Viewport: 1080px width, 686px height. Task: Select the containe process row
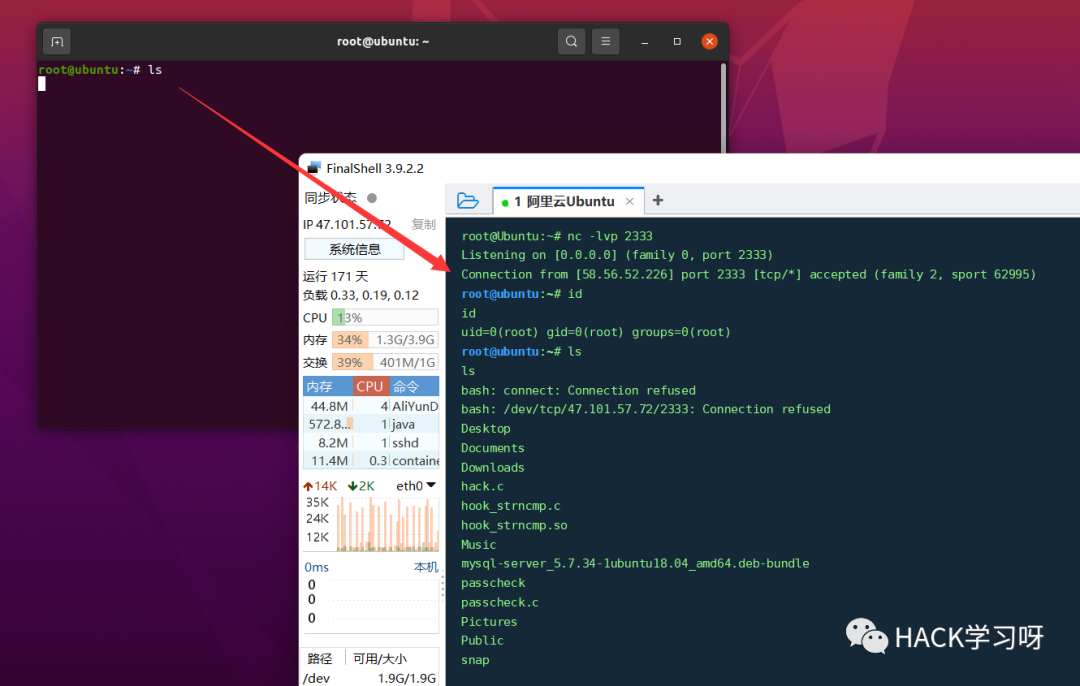click(371, 461)
